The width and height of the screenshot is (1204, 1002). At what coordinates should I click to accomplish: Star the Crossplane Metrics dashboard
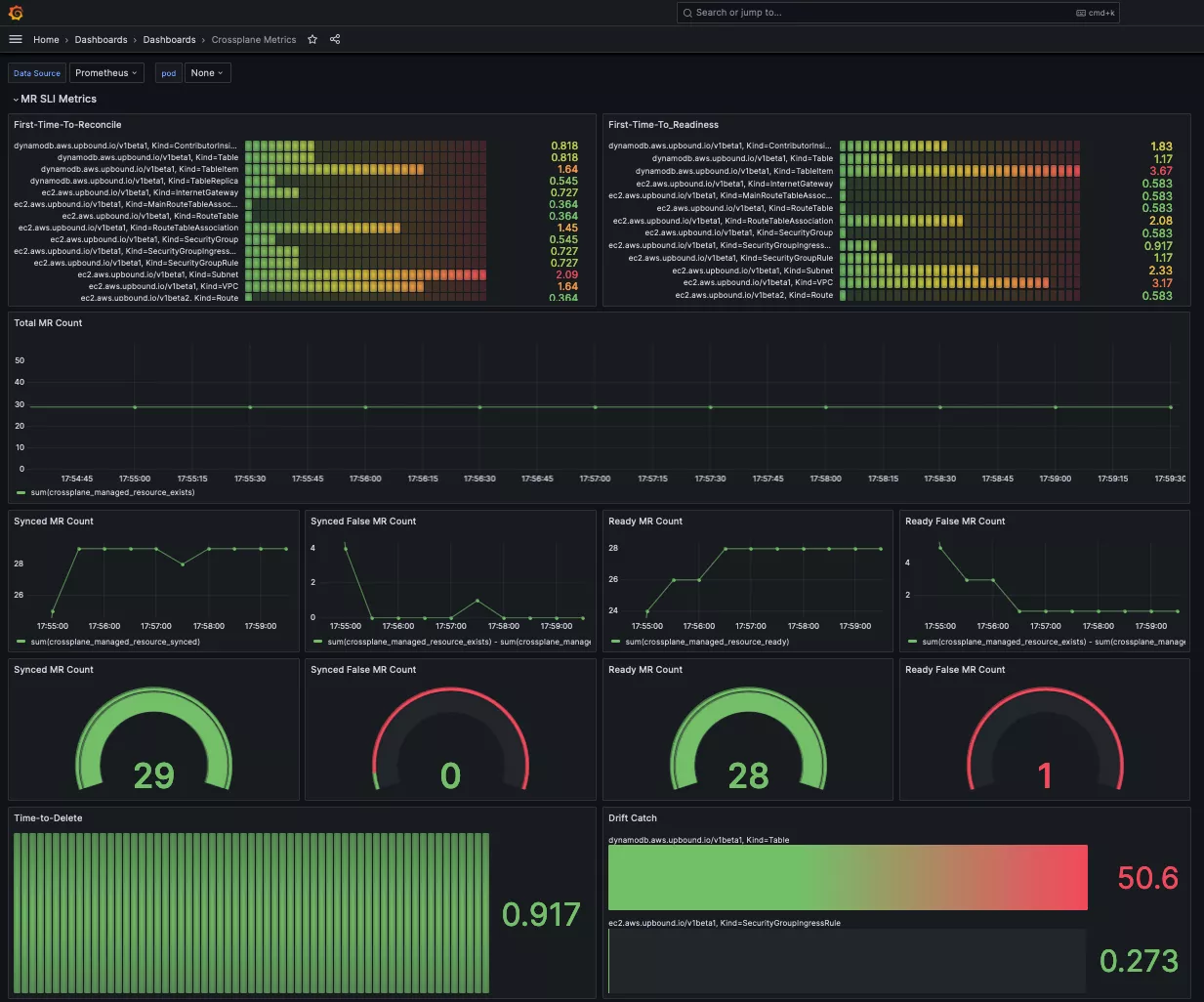coord(312,39)
